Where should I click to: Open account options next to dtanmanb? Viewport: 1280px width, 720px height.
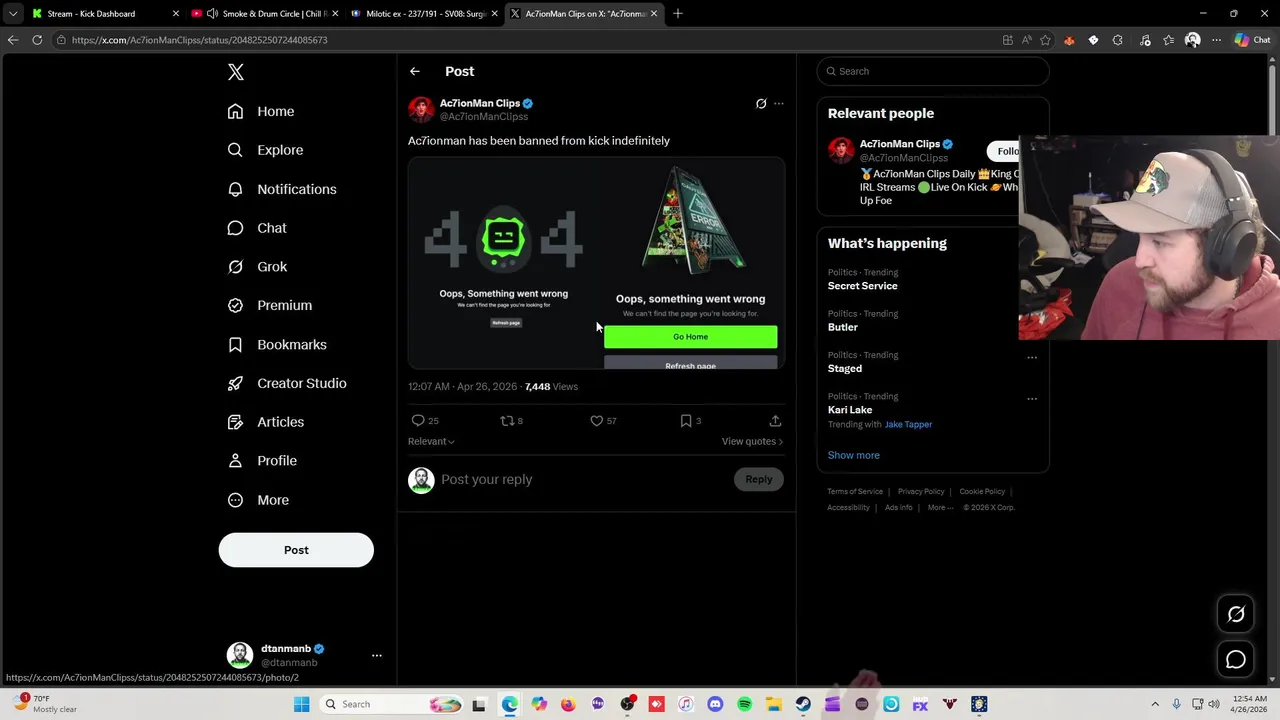tap(377, 656)
